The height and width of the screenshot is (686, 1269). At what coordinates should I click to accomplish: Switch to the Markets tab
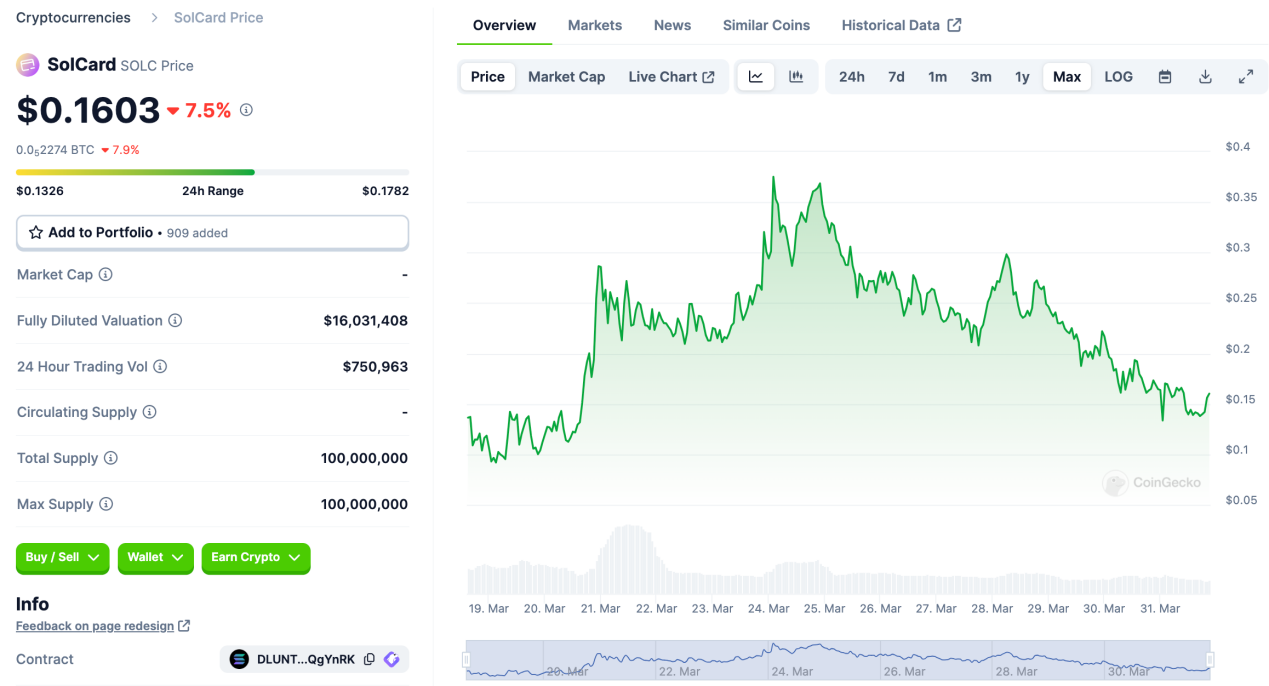click(594, 25)
